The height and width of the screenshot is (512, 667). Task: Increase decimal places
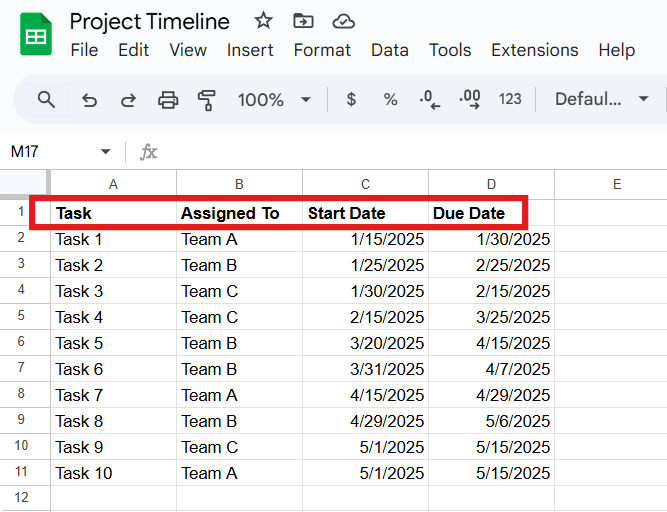click(x=469, y=99)
